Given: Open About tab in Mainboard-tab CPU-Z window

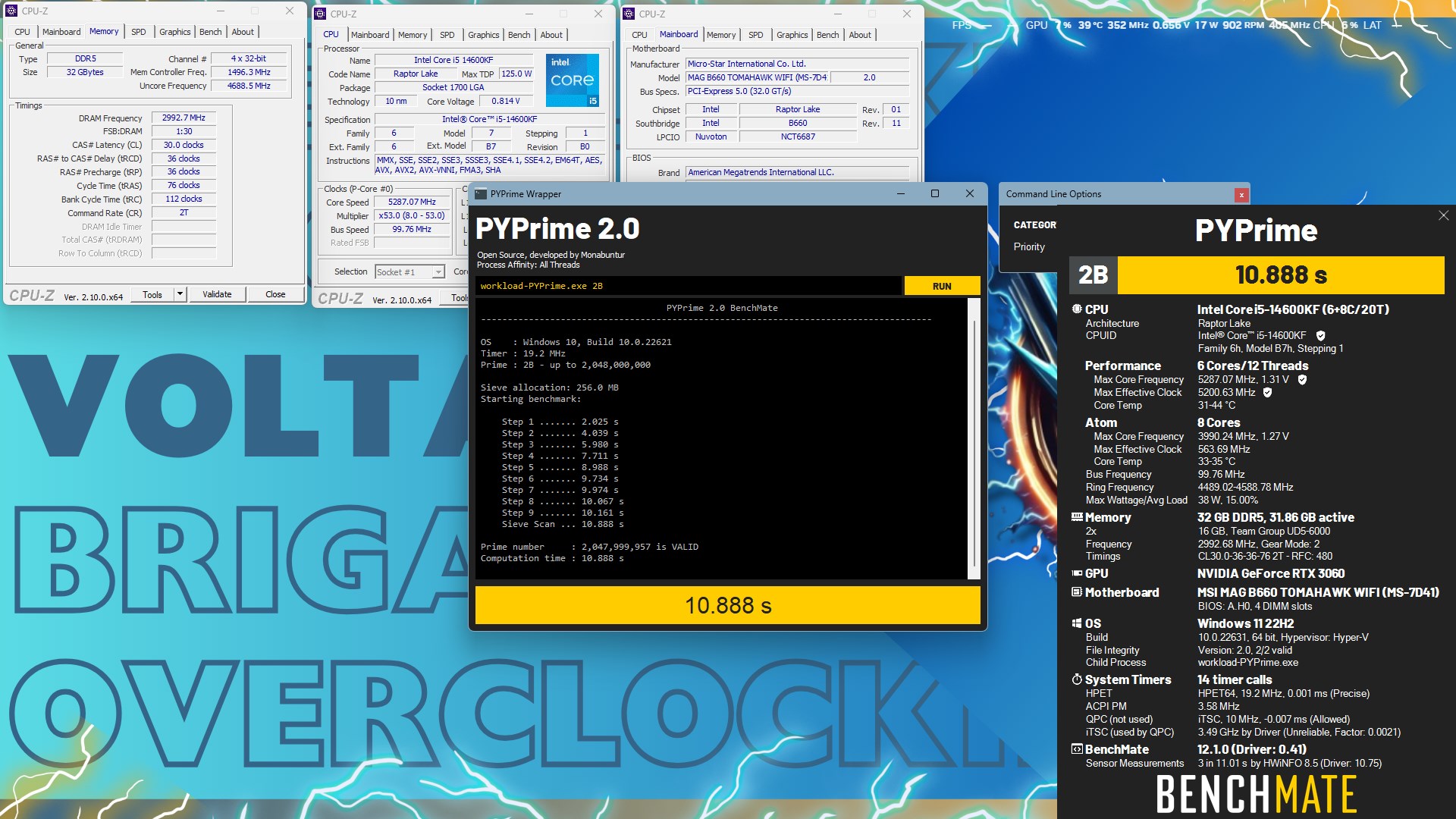Looking at the screenshot, I should point(860,35).
